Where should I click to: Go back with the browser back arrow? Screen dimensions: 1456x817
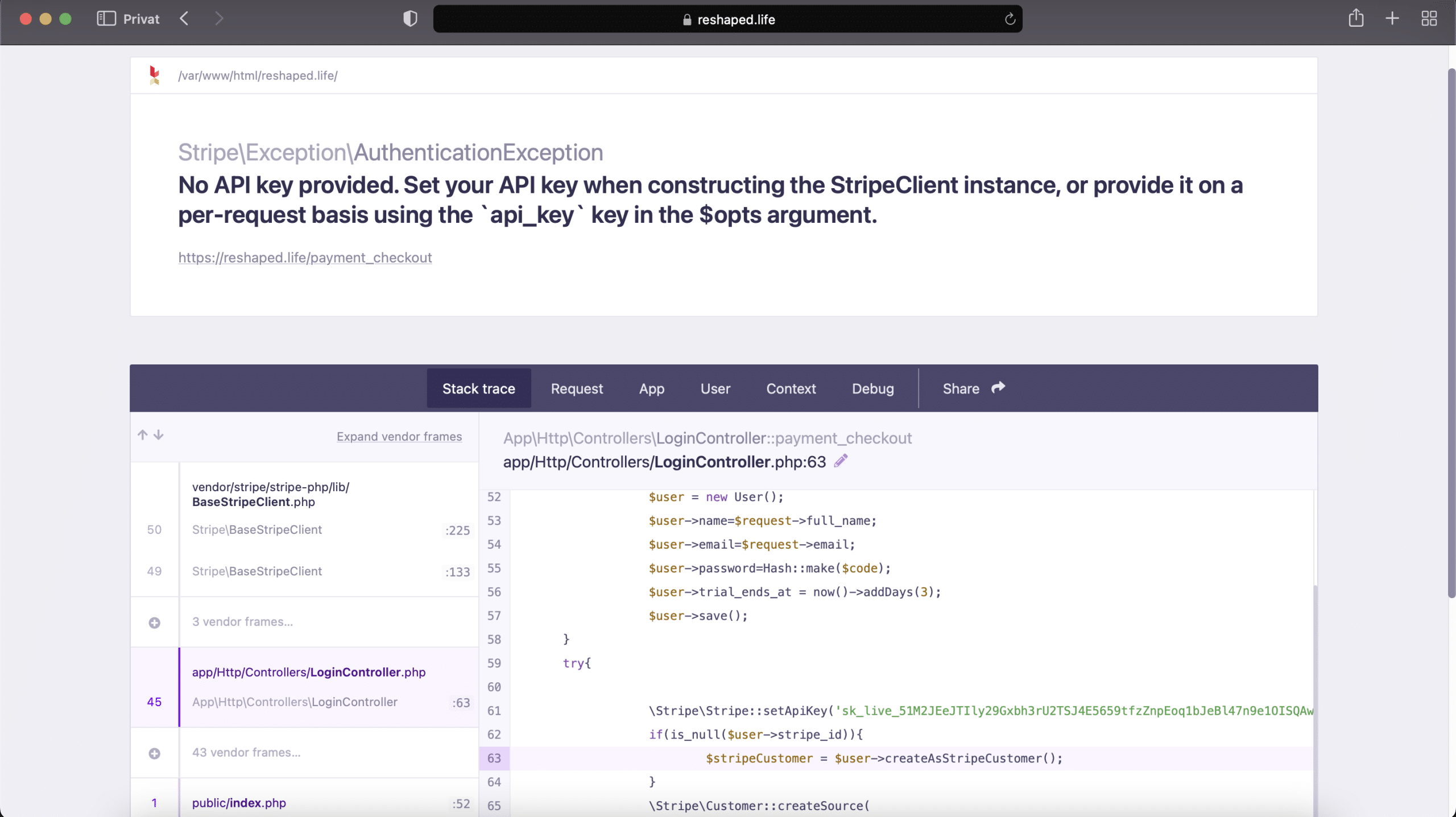click(184, 19)
